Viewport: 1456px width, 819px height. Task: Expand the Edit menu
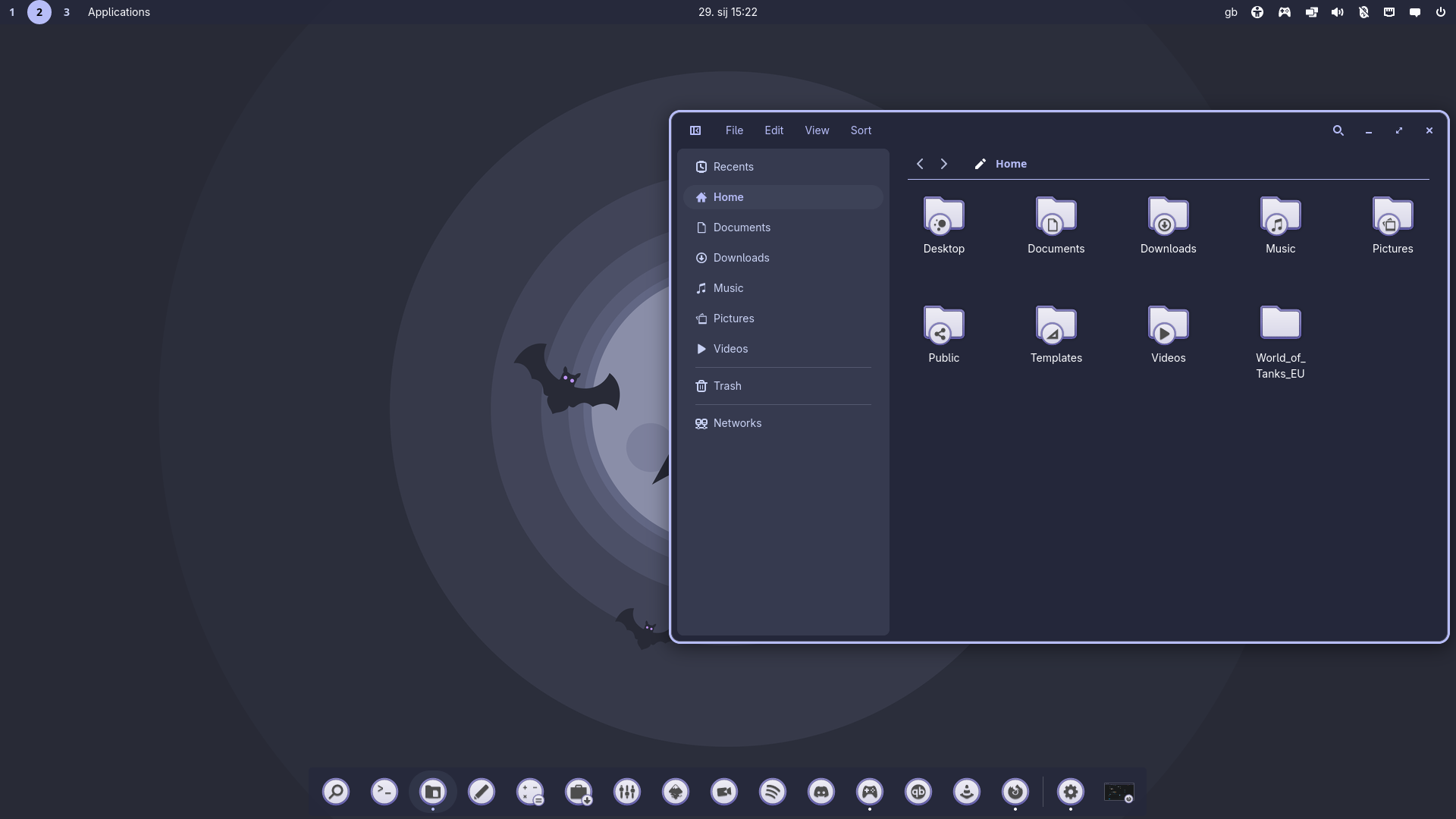click(x=773, y=130)
